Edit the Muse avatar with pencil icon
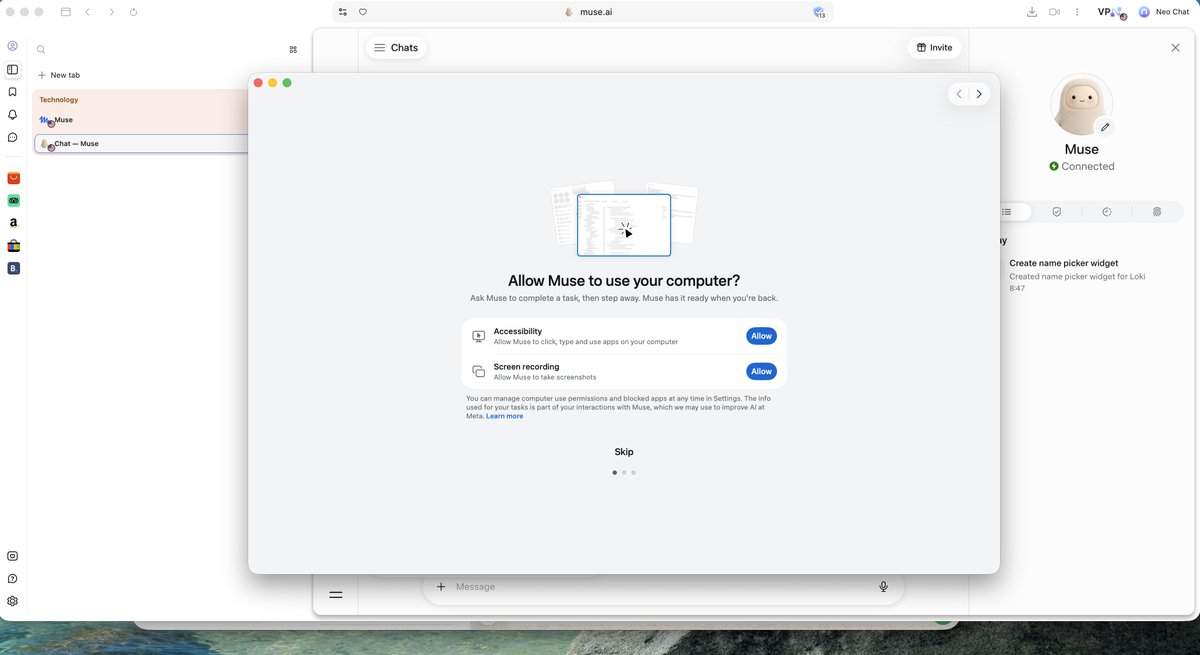The height and width of the screenshot is (655, 1200). tap(1104, 127)
